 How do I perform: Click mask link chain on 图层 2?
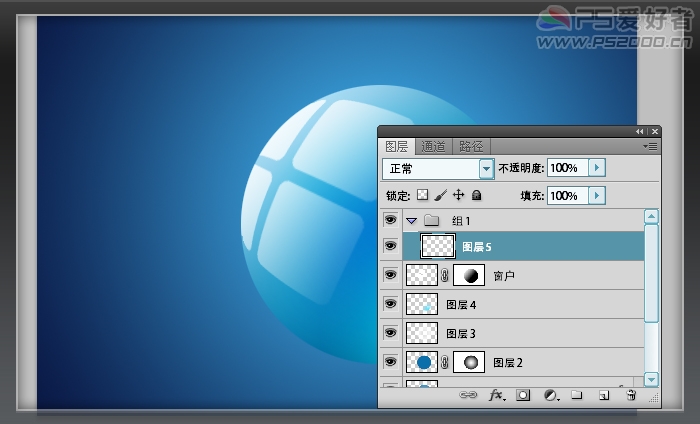pos(445,362)
